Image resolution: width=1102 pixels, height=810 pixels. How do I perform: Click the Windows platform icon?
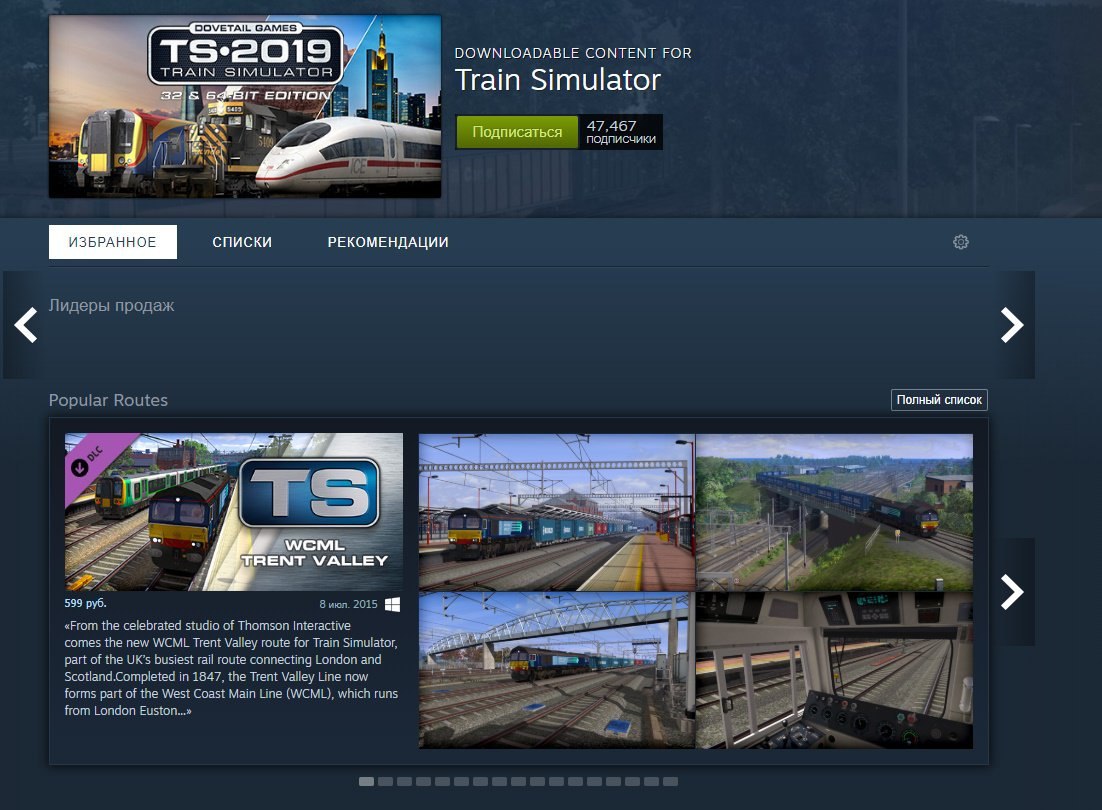[x=393, y=604]
